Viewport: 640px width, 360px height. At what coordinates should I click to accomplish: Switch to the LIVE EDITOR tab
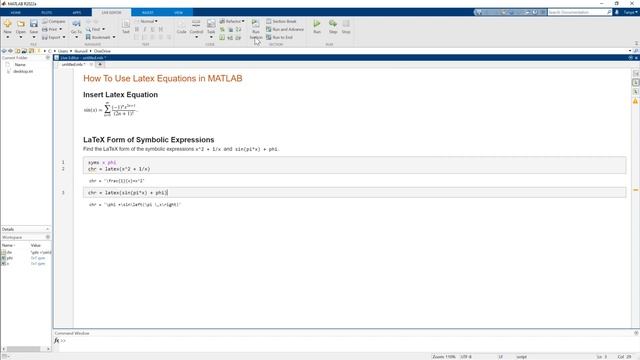pos(111,13)
